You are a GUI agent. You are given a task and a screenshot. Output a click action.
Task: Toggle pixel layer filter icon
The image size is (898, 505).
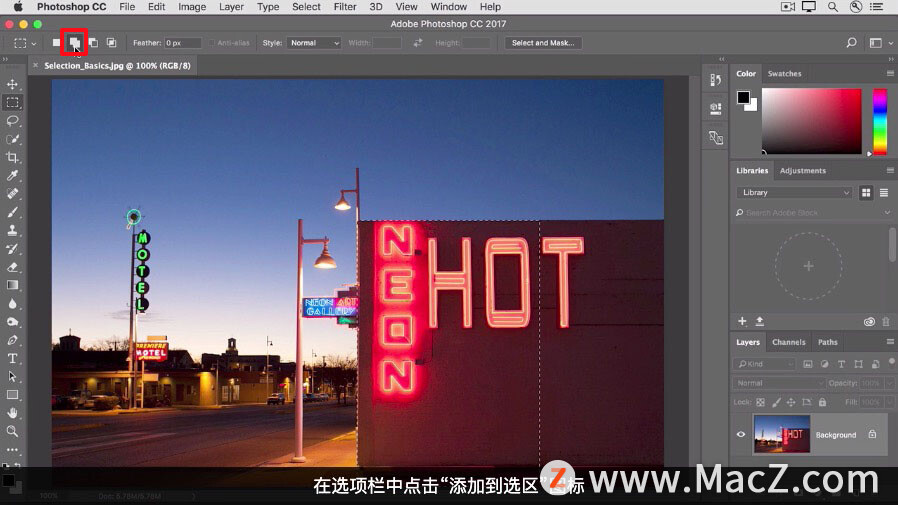pyautogui.click(x=808, y=364)
